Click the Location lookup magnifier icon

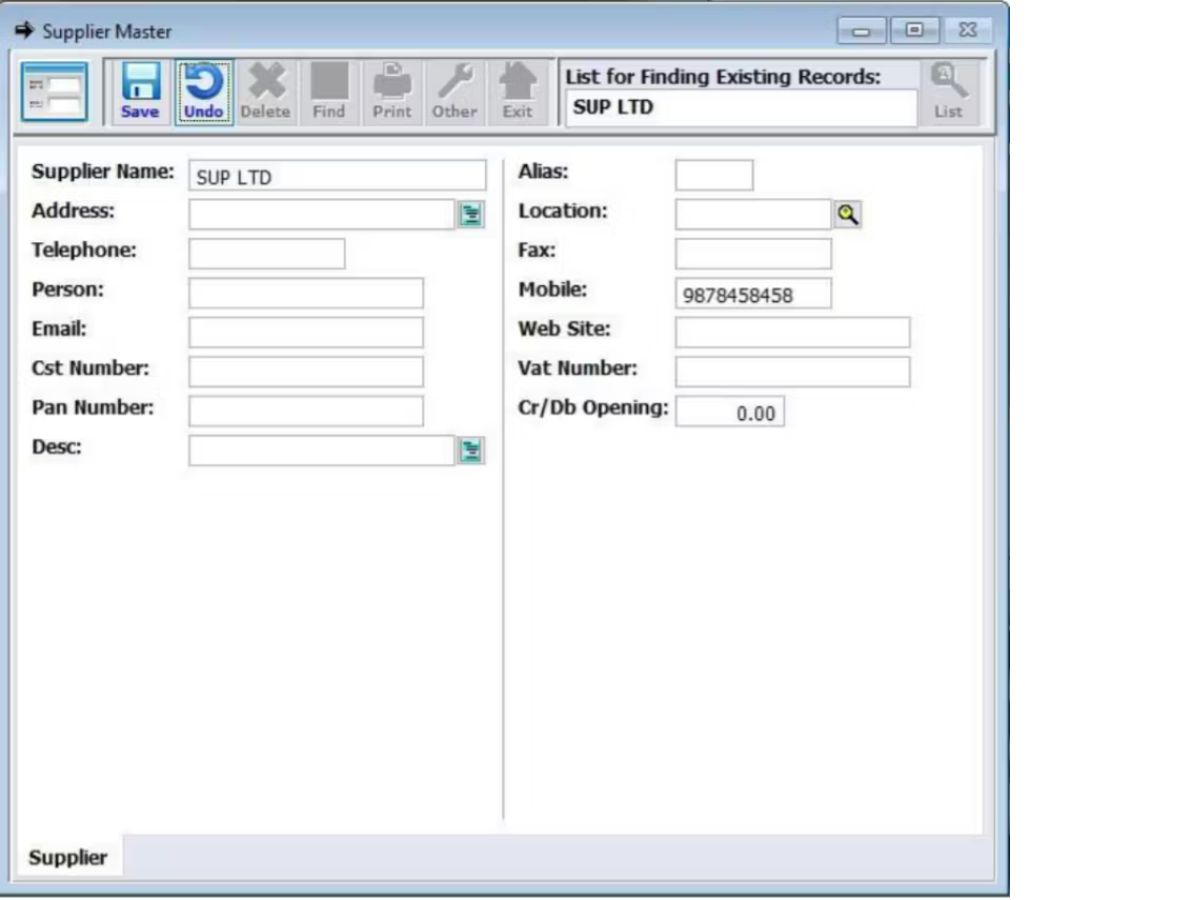(848, 213)
